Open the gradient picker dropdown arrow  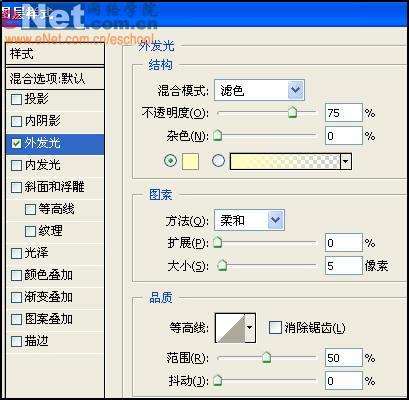pos(346,162)
